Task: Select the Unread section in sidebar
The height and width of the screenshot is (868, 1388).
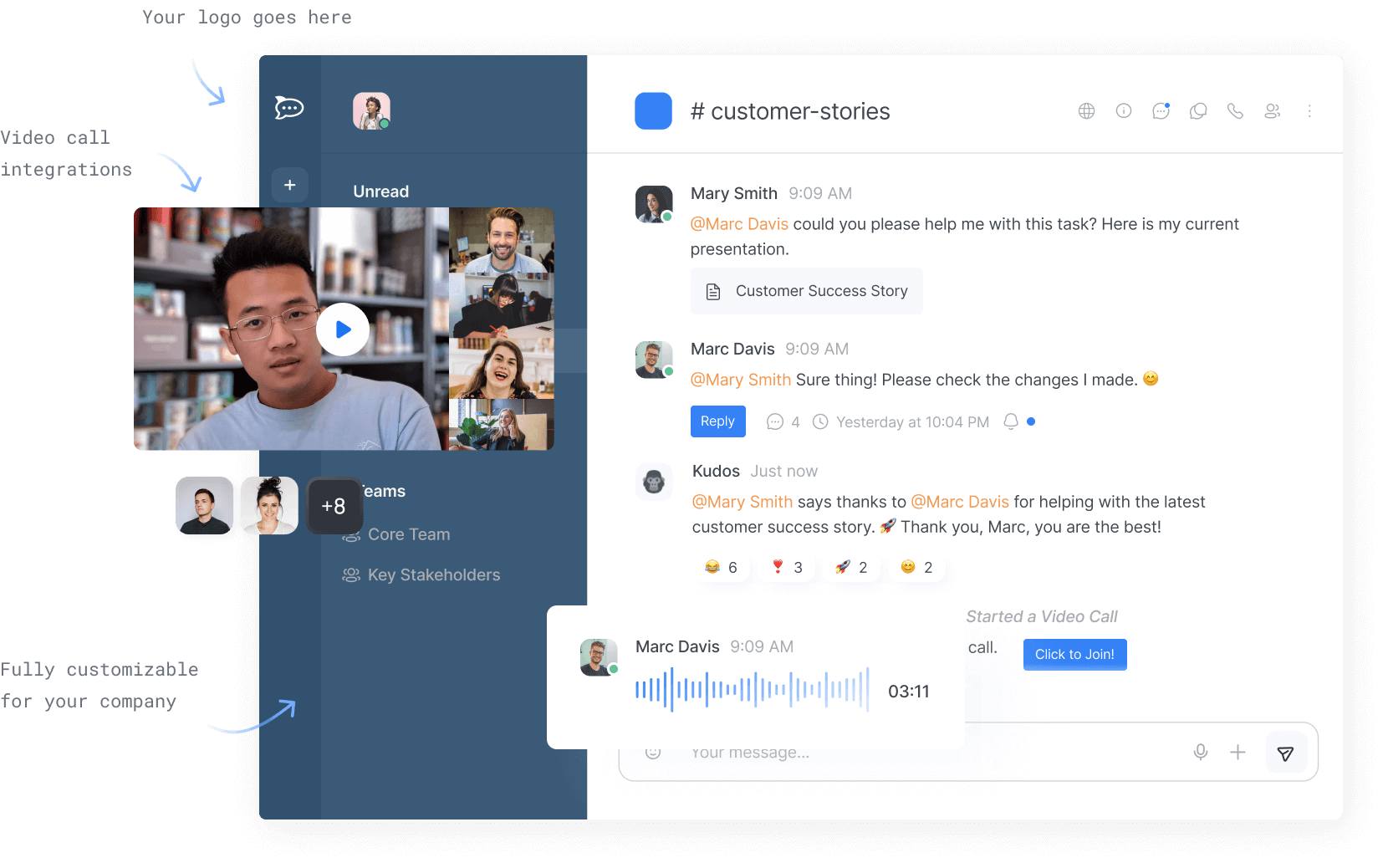Action: (x=380, y=191)
